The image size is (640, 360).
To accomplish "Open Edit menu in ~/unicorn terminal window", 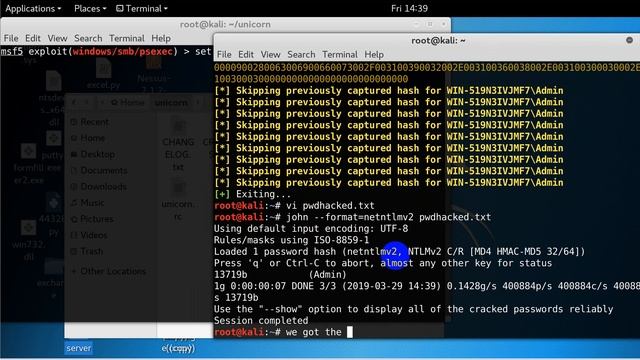I will (x=33, y=38).
